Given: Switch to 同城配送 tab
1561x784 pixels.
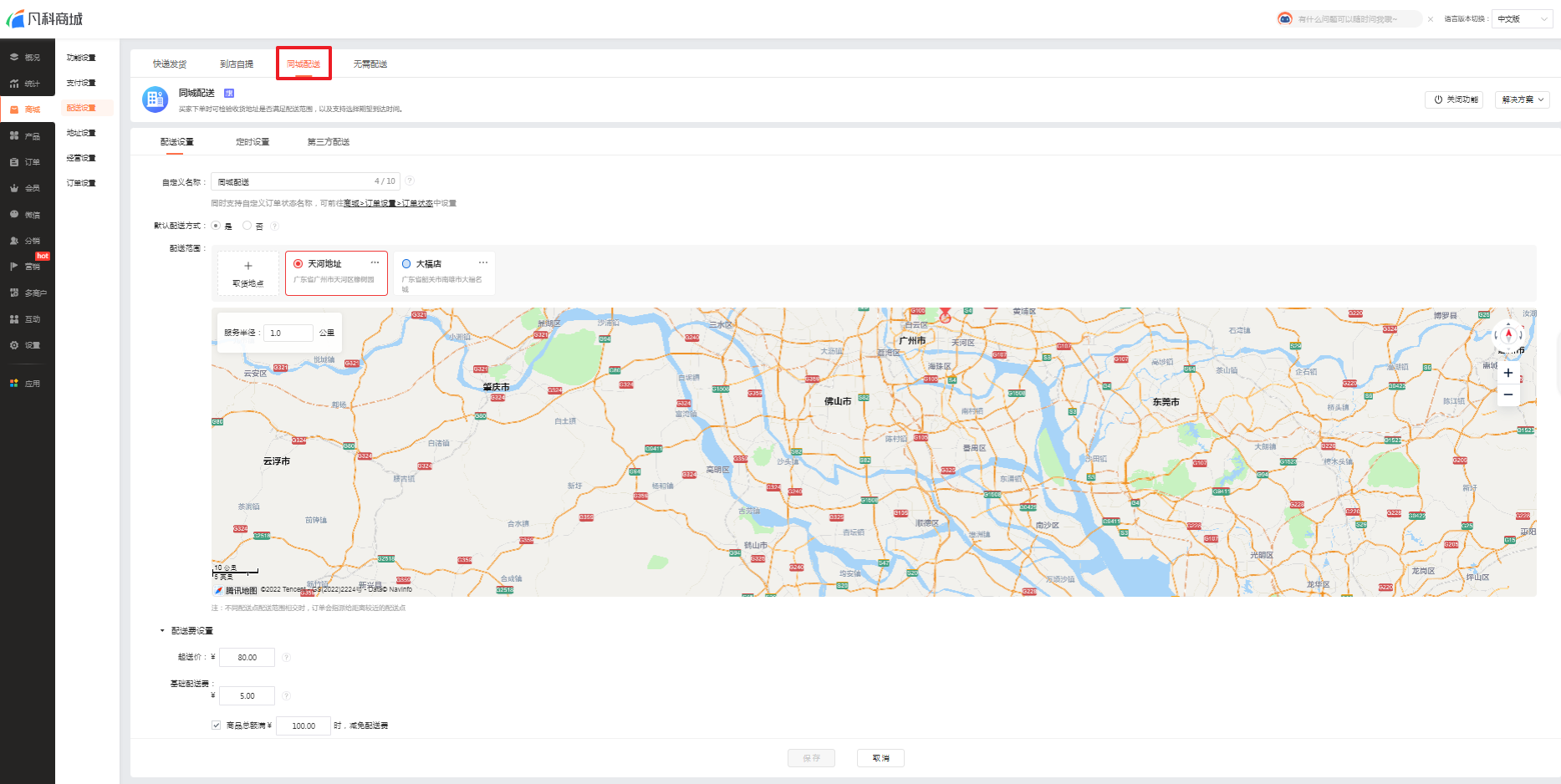Looking at the screenshot, I should pos(304,64).
